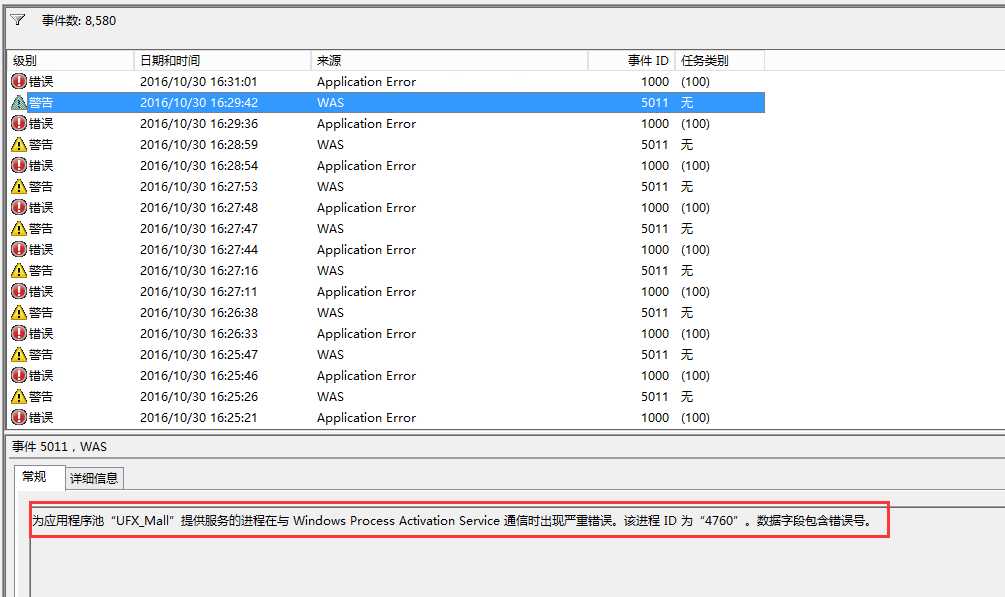This screenshot has width=1005, height=597.
Task: Select Application Error event at 16:26:33
Action: point(366,334)
